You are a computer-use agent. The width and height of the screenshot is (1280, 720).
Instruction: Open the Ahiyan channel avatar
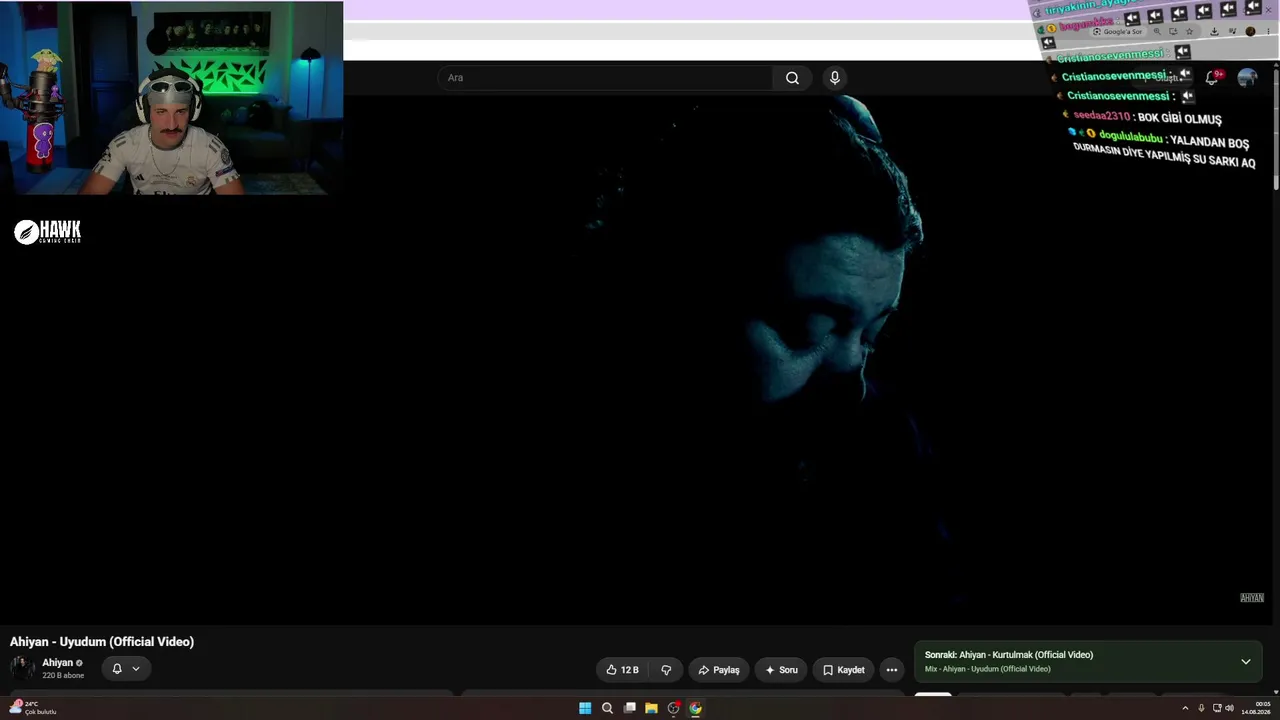pyautogui.click(x=22, y=668)
